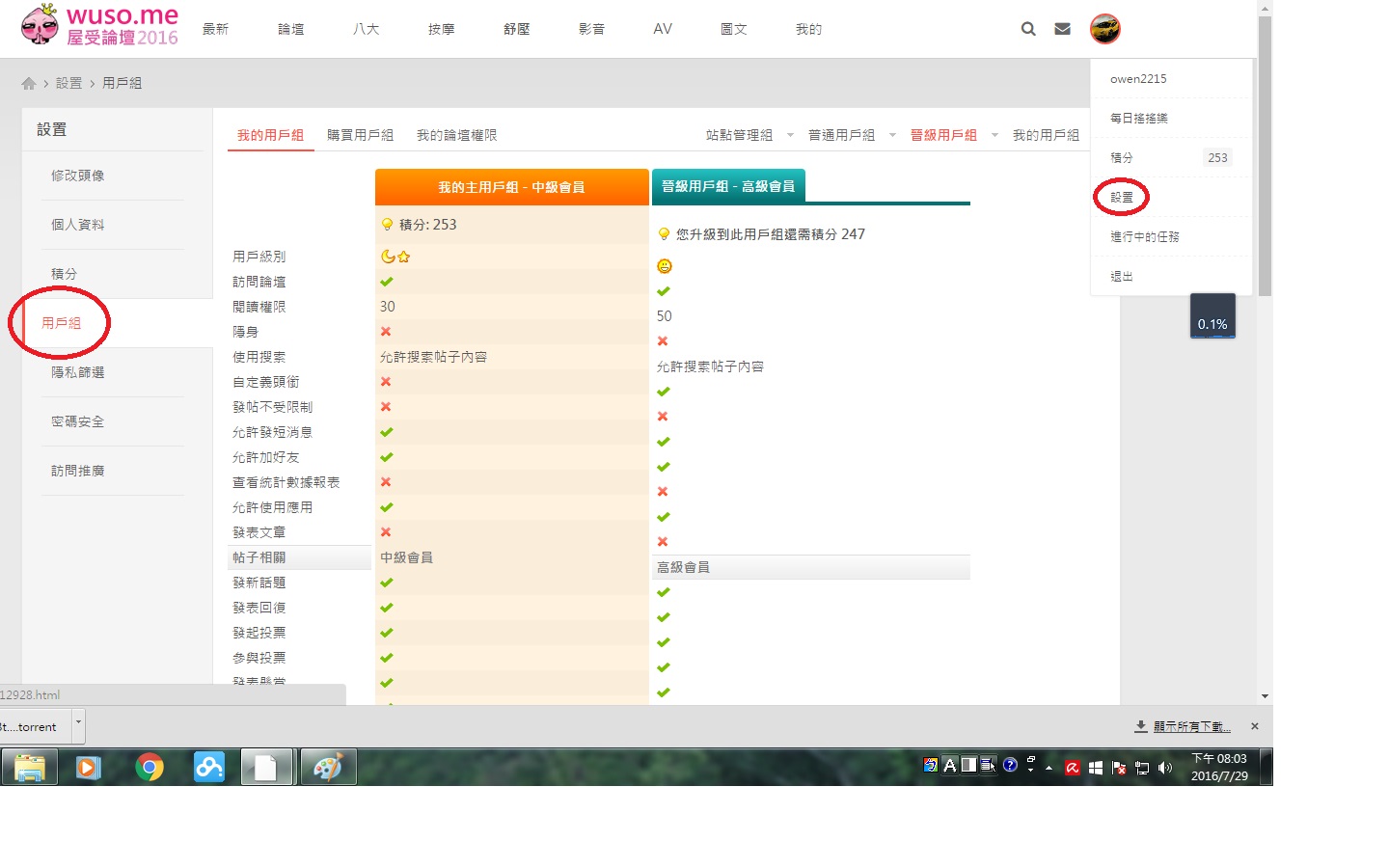
Task: Open the messages envelope icon
Action: 1062,29
